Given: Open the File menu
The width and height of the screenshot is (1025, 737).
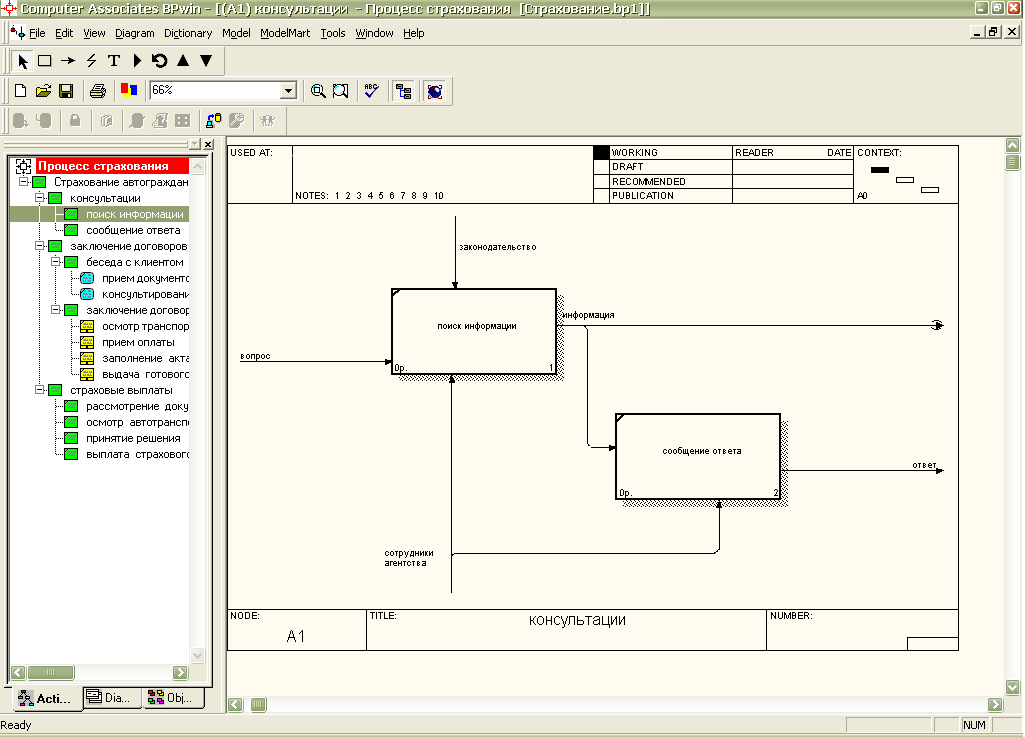Looking at the screenshot, I should (x=37, y=33).
